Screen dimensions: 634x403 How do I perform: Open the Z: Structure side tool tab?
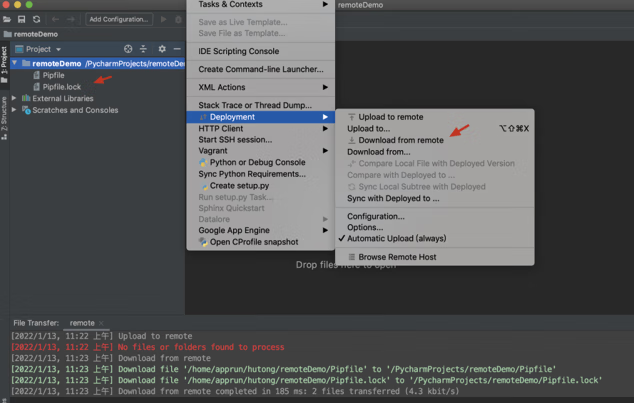click(4, 118)
